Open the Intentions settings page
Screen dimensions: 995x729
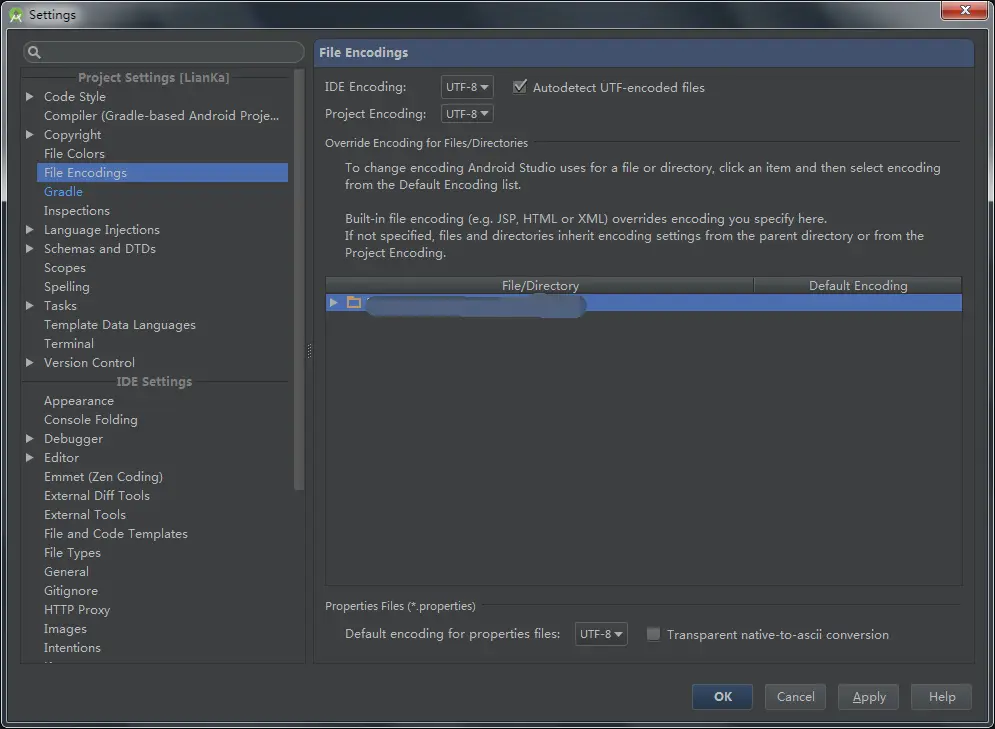[72, 648]
